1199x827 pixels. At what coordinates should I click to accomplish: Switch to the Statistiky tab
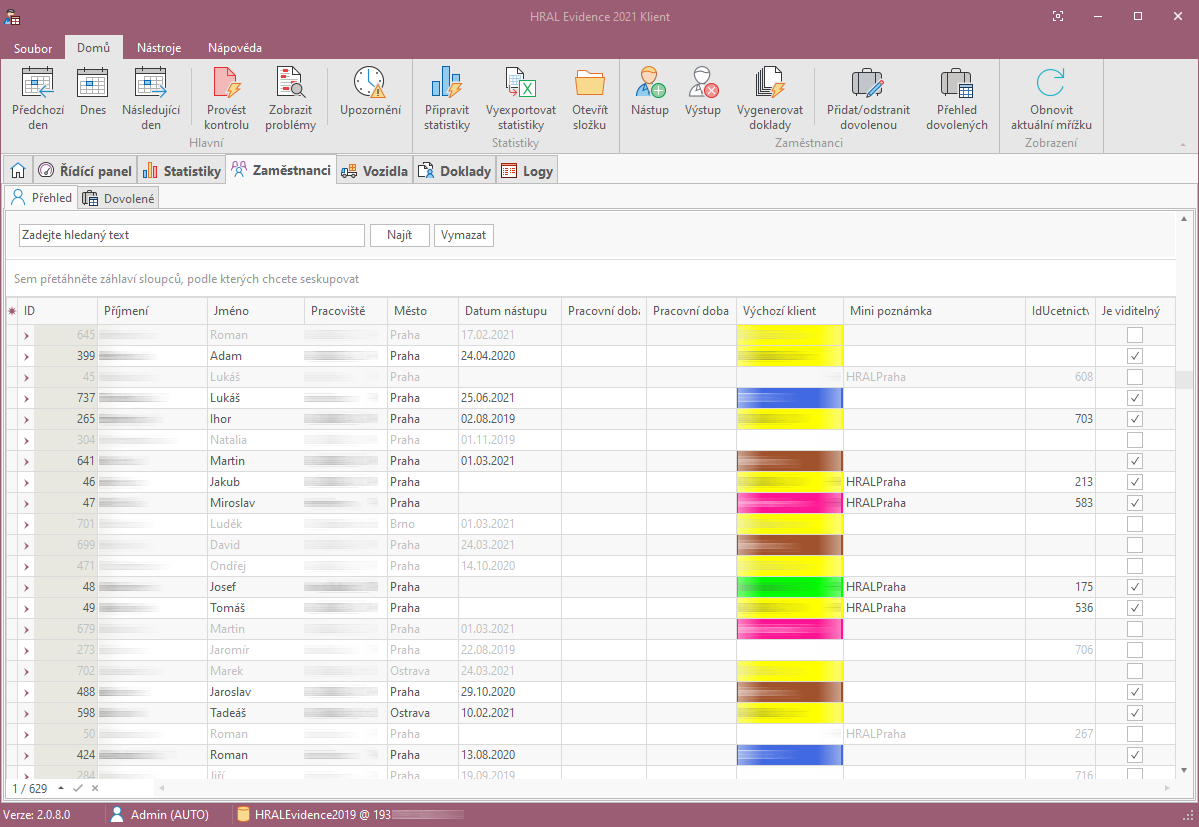[x=181, y=170]
